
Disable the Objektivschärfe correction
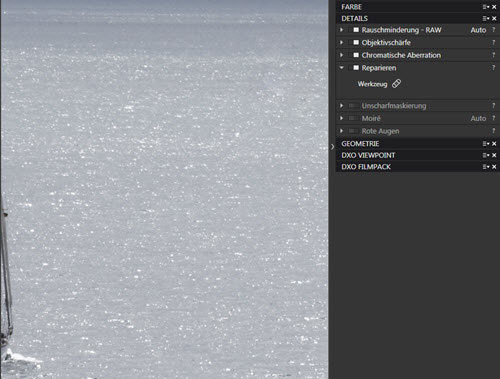tap(356, 42)
